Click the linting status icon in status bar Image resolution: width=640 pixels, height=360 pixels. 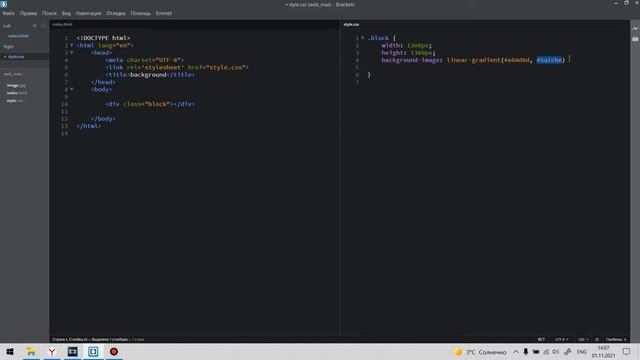(597, 340)
